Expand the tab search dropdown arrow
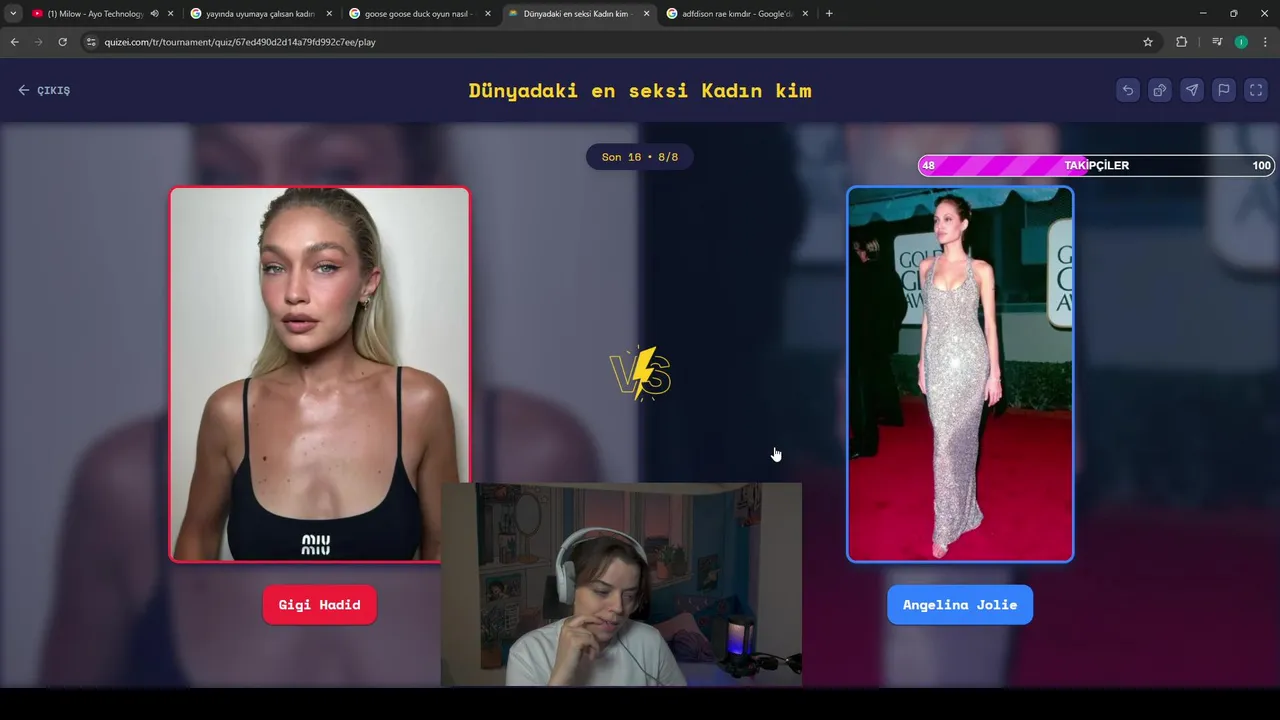 13,14
